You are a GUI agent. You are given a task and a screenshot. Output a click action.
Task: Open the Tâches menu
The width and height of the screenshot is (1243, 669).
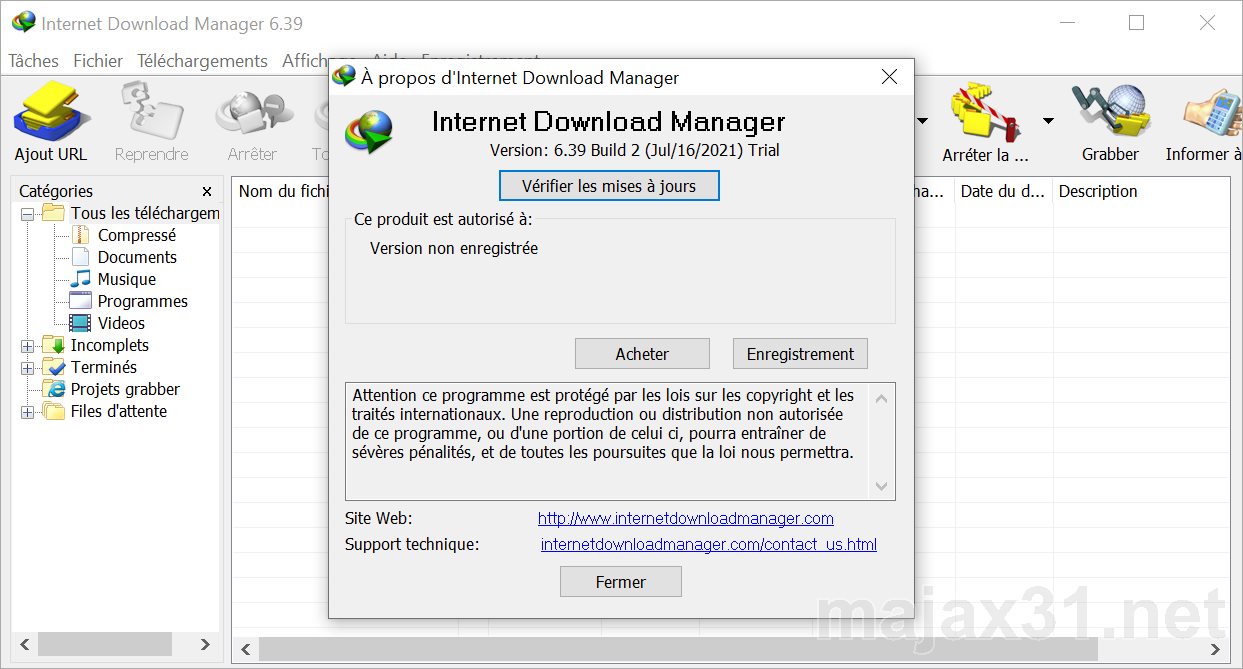click(x=33, y=61)
